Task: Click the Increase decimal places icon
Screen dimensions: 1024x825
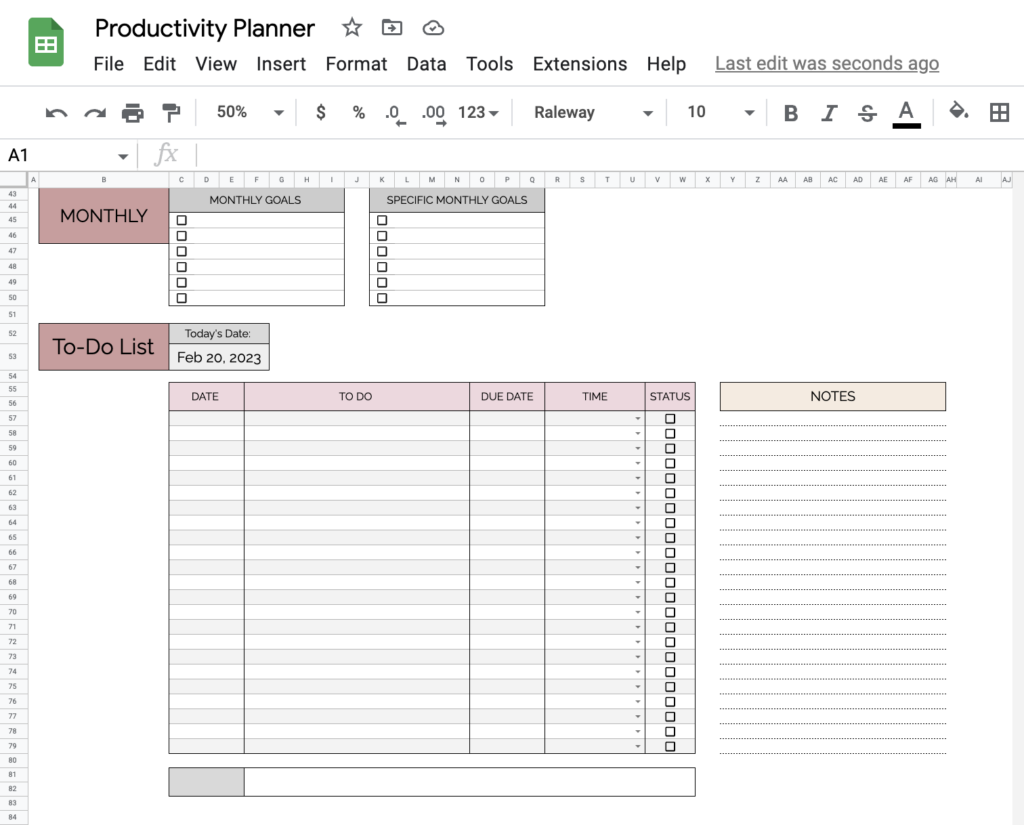Action: (433, 112)
